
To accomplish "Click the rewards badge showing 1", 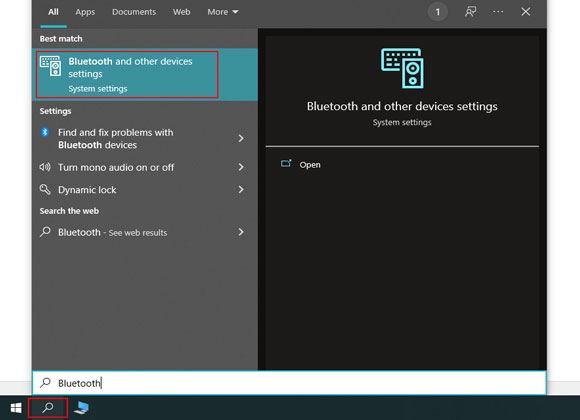I will point(438,12).
